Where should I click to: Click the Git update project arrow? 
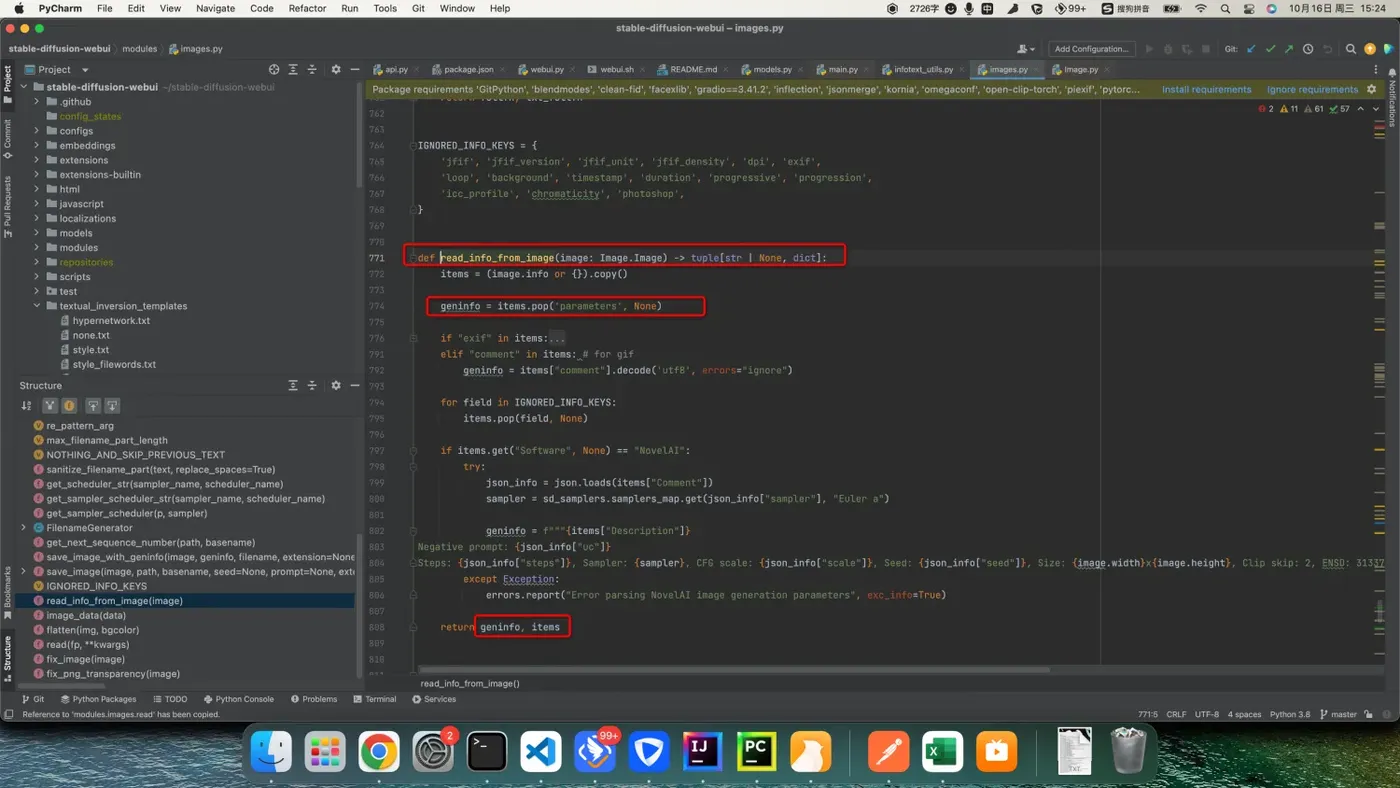point(1251,48)
